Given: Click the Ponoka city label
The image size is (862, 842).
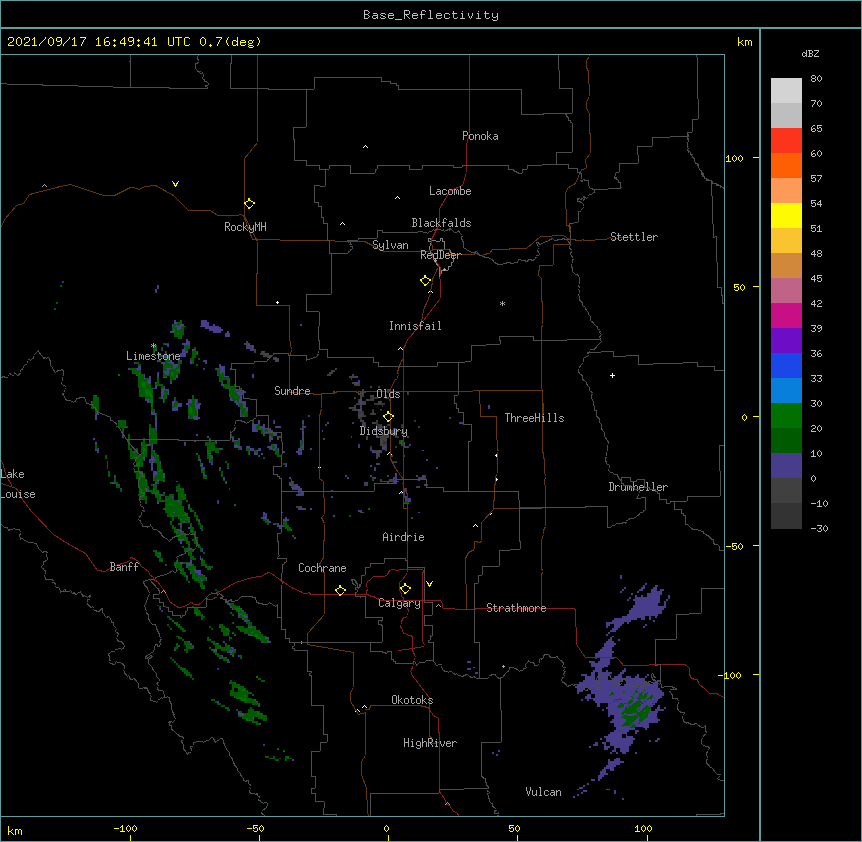Looking at the screenshot, I should [x=480, y=136].
